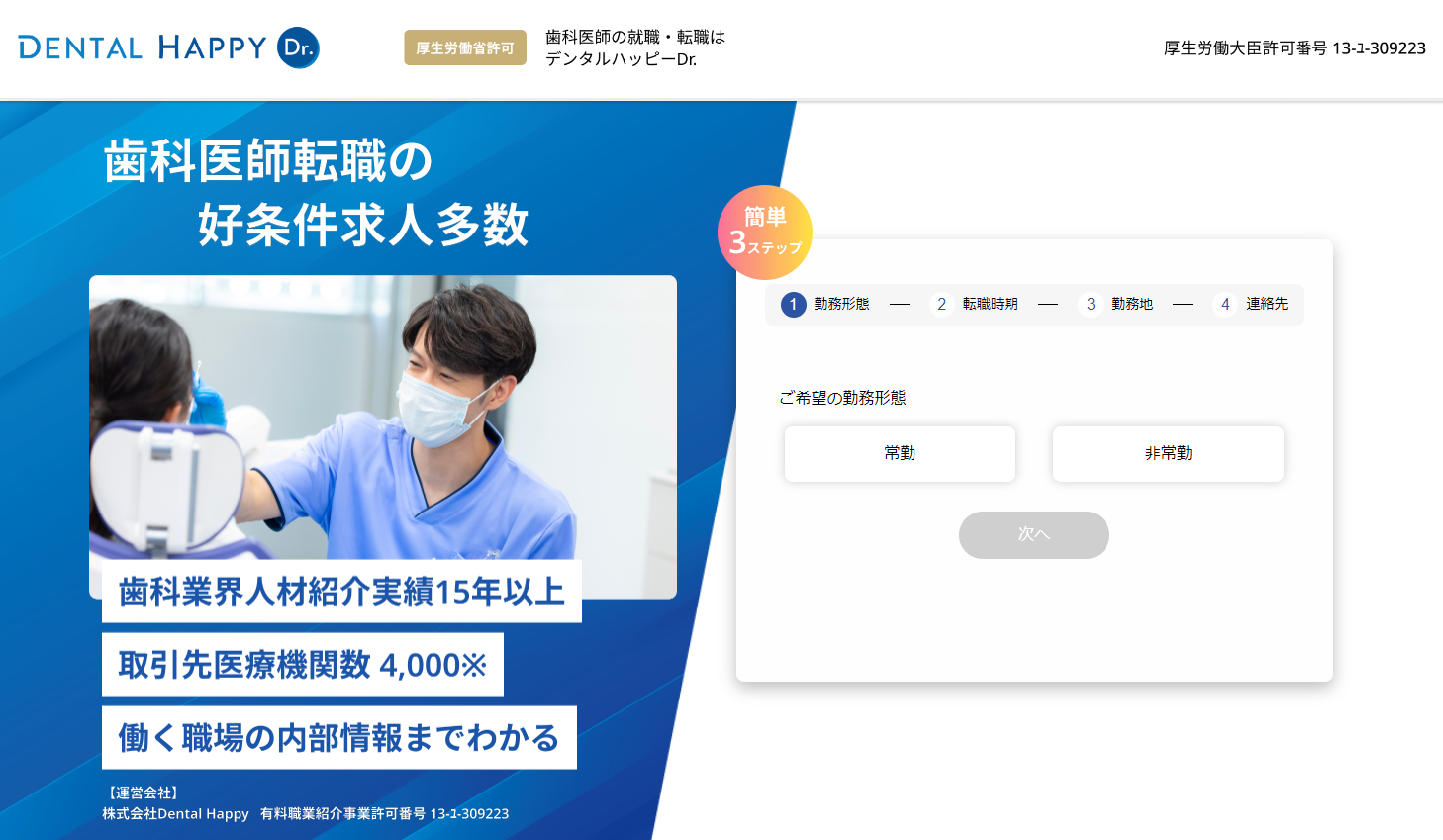The image size is (1443, 840).
Task: Click the 厚生労働省許可 gold badge
Action: pyautogui.click(x=465, y=47)
